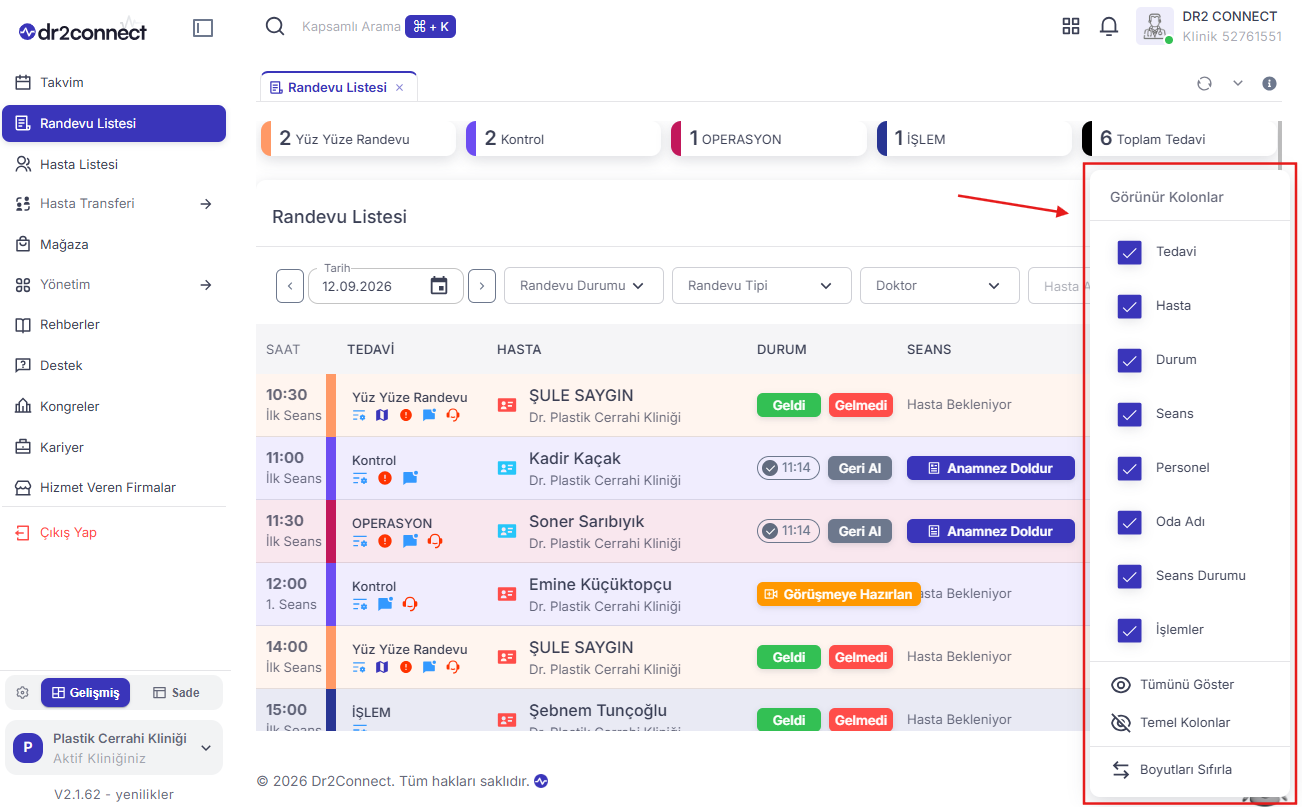This screenshot has width=1302, height=807.
Task: Expand the Plastik Cerrahi Kliniği clinic selector
Action: [x=114, y=747]
